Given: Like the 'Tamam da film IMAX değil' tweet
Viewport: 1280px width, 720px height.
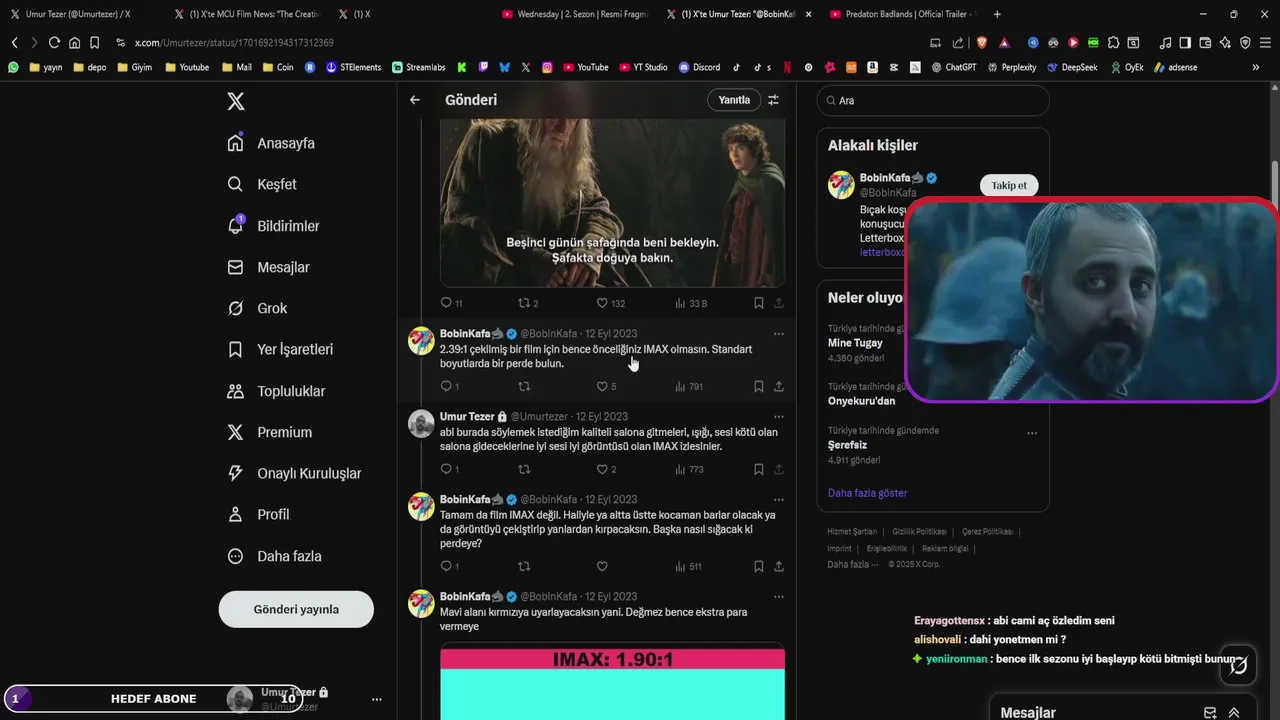Looking at the screenshot, I should [x=602, y=566].
